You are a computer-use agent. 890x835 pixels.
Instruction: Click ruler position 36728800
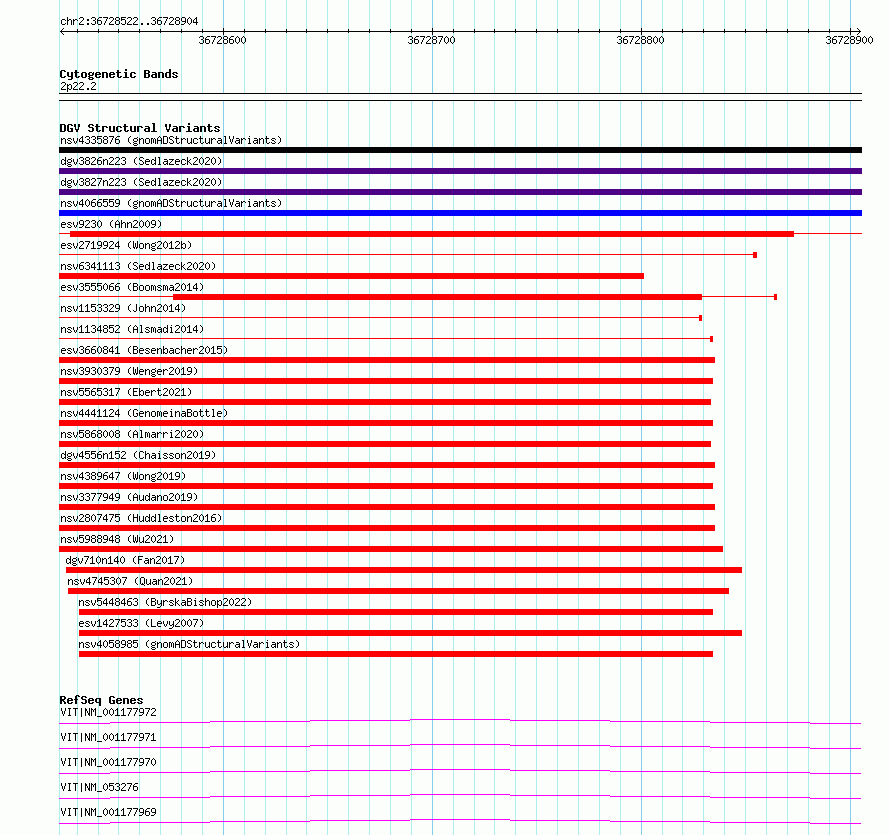pyautogui.click(x=640, y=40)
